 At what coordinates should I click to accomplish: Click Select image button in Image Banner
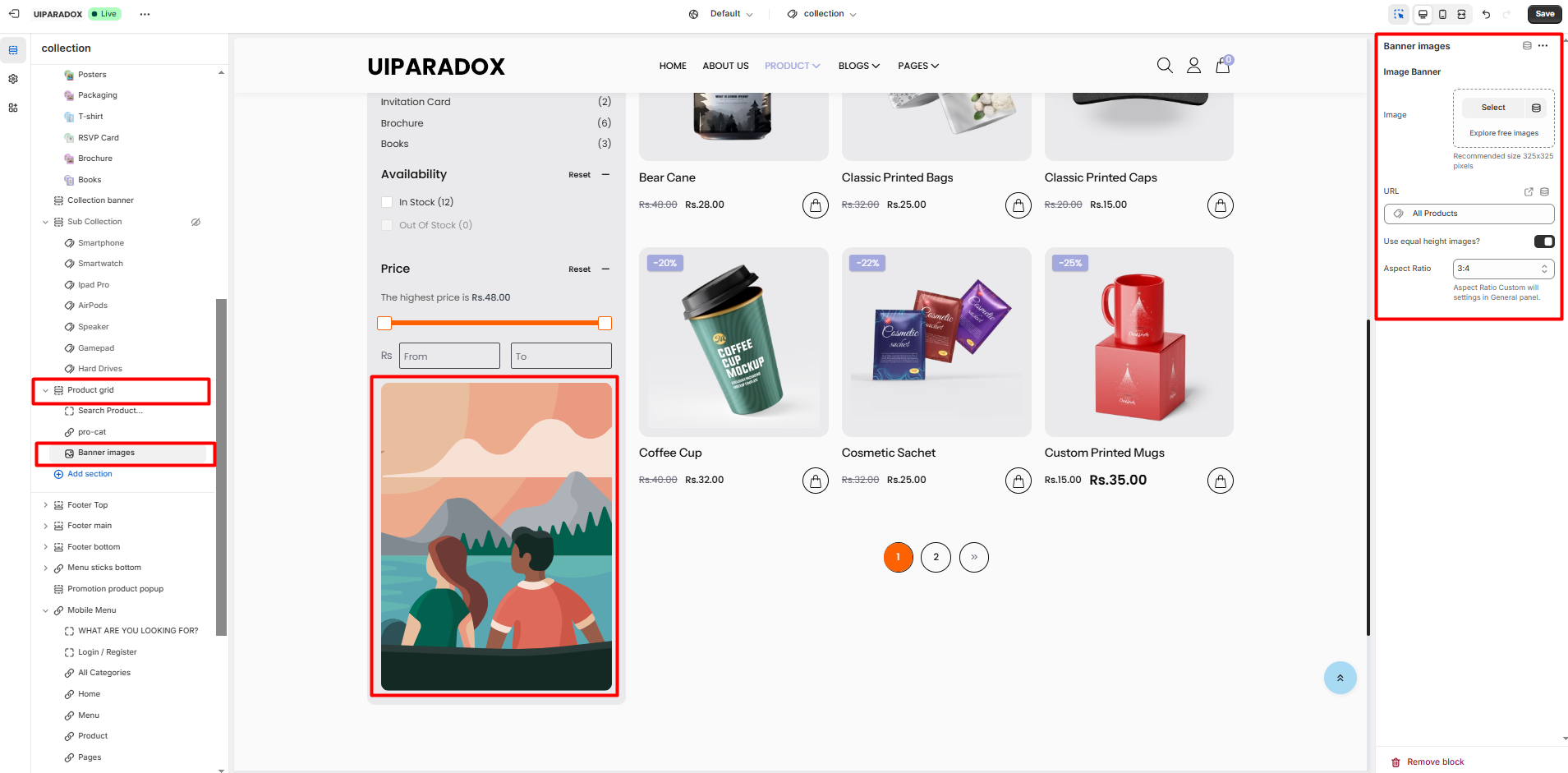pyautogui.click(x=1493, y=108)
